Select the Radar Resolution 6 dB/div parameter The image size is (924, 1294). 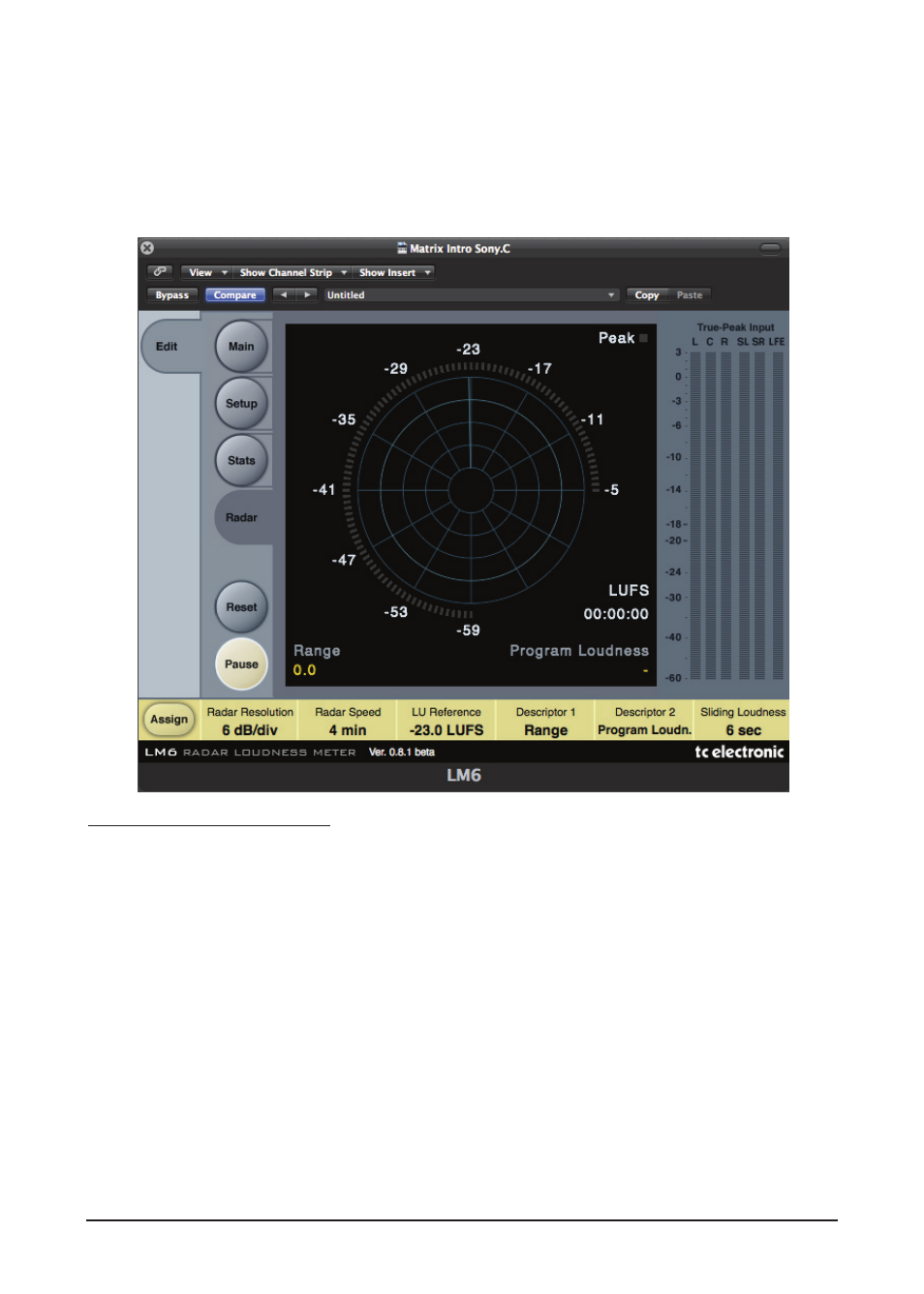point(250,721)
